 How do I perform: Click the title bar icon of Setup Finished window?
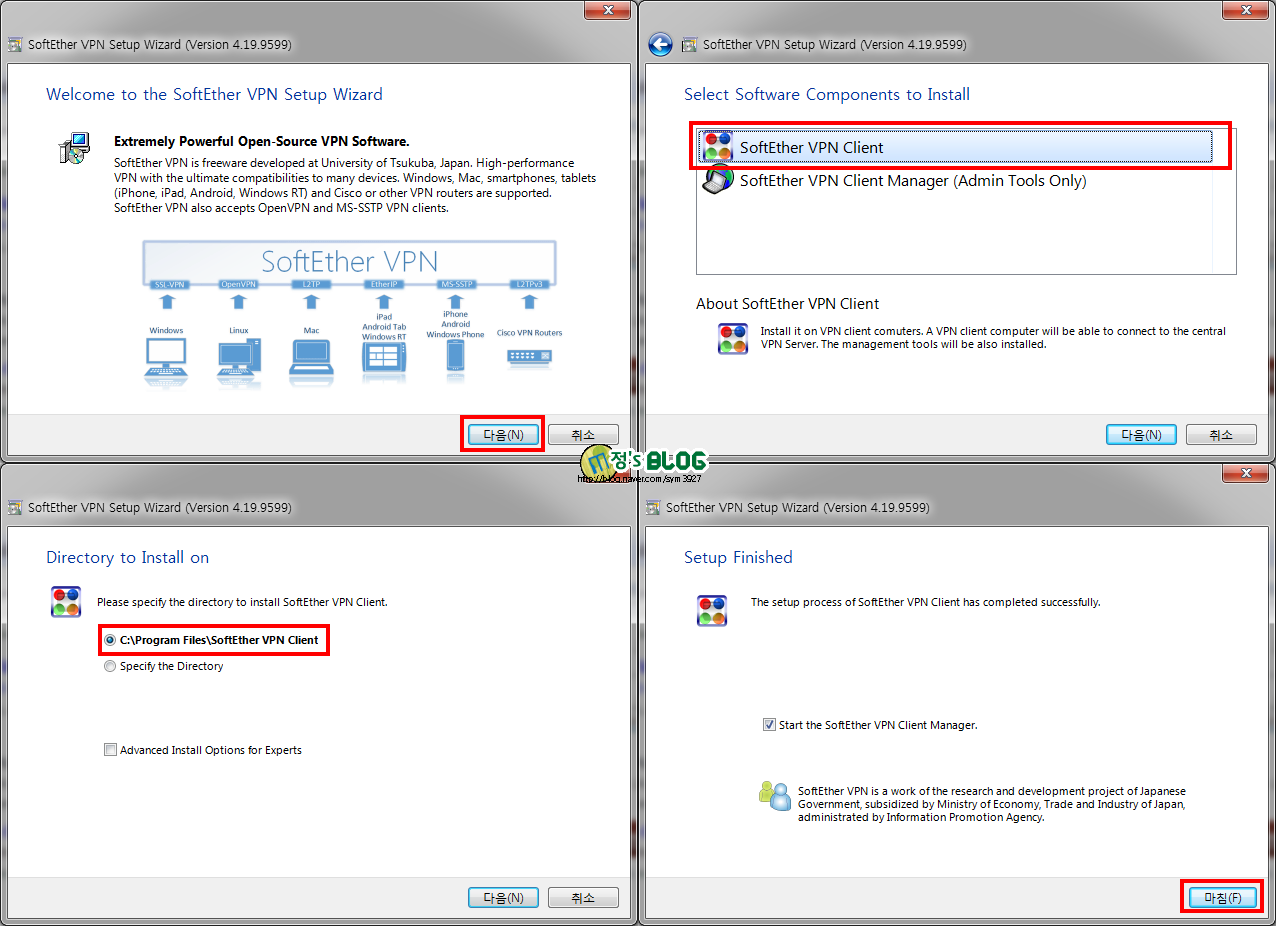(653, 508)
